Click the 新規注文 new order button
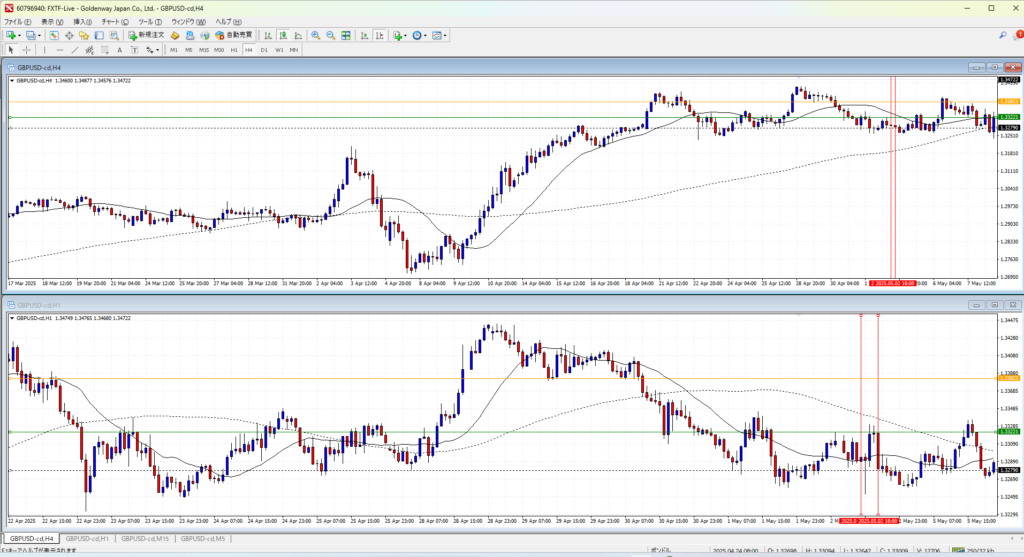The image size is (1024, 557). click(146, 35)
